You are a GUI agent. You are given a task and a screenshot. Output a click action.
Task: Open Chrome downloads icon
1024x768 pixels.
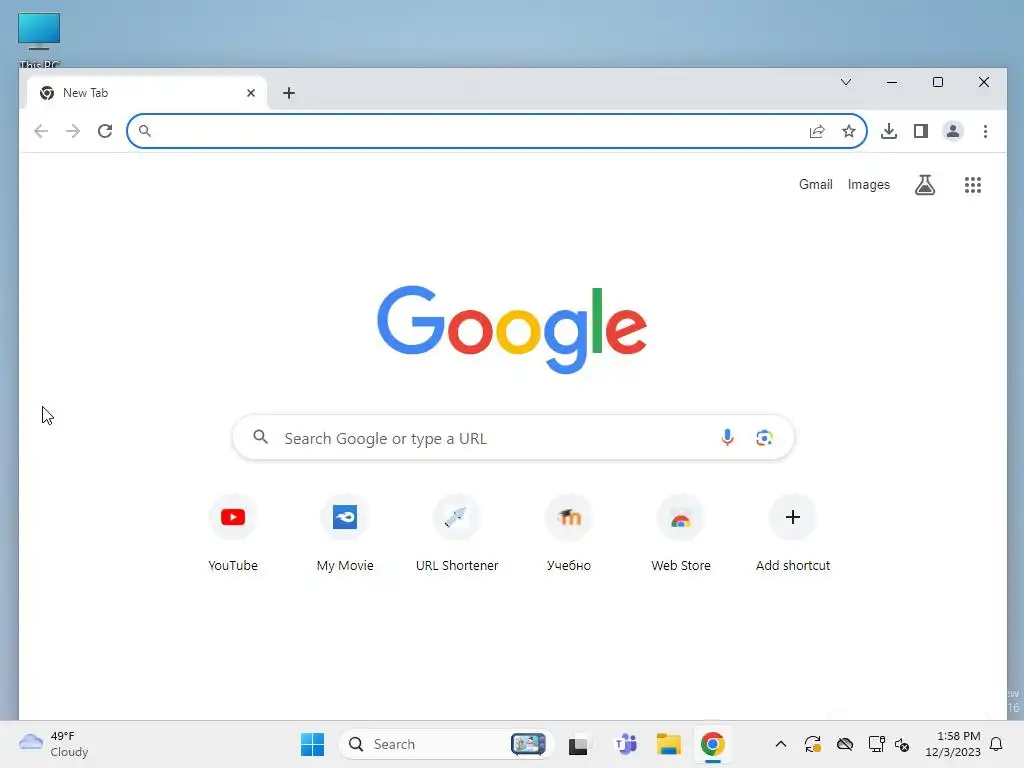click(889, 131)
